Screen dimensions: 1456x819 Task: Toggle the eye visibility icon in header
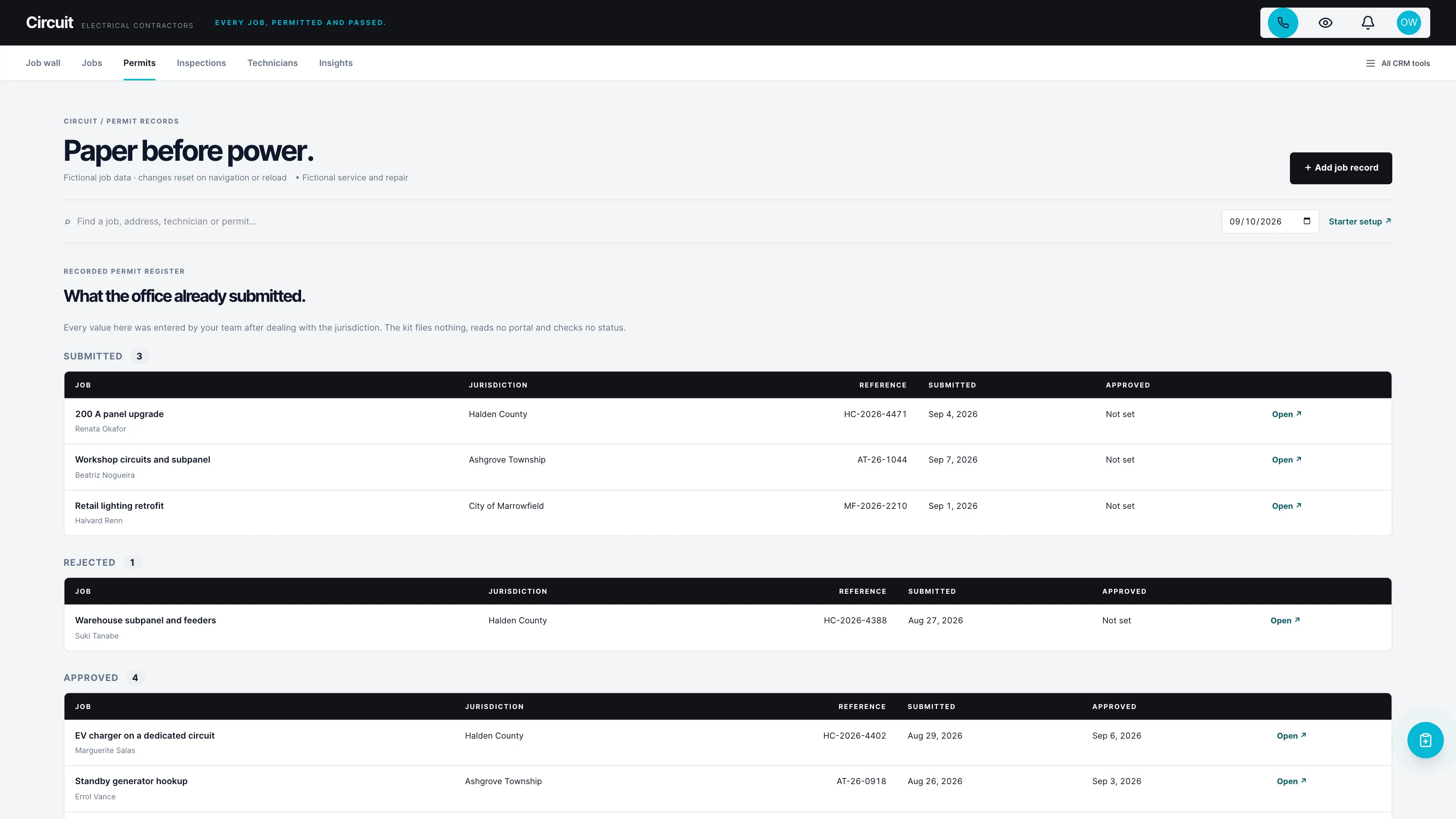click(x=1326, y=23)
